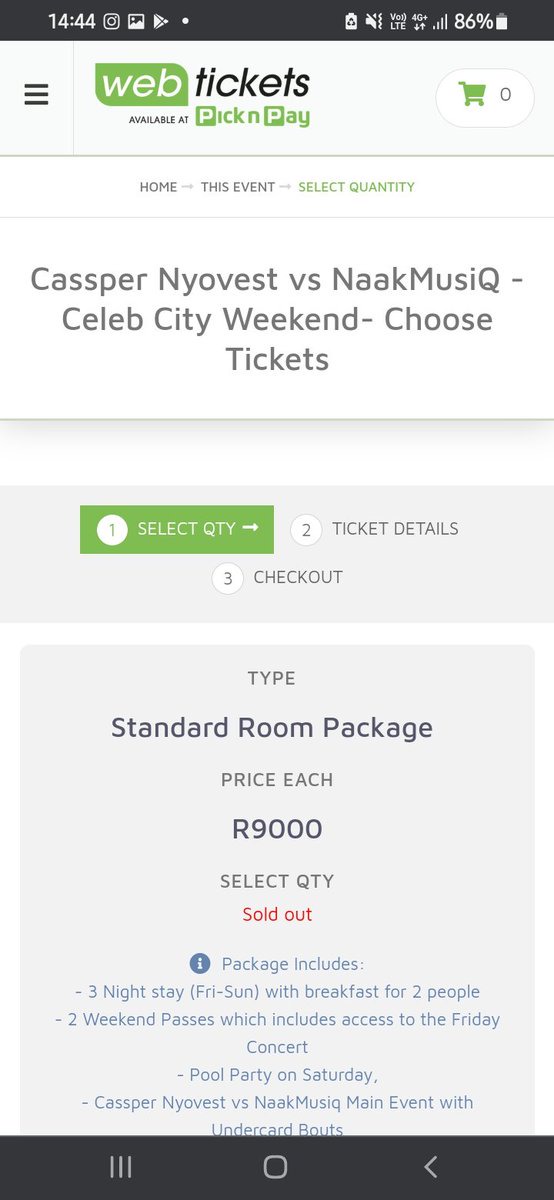Image resolution: width=554 pixels, height=1200 pixels.
Task: Tap the Instagram notification icon
Action: [113, 21]
